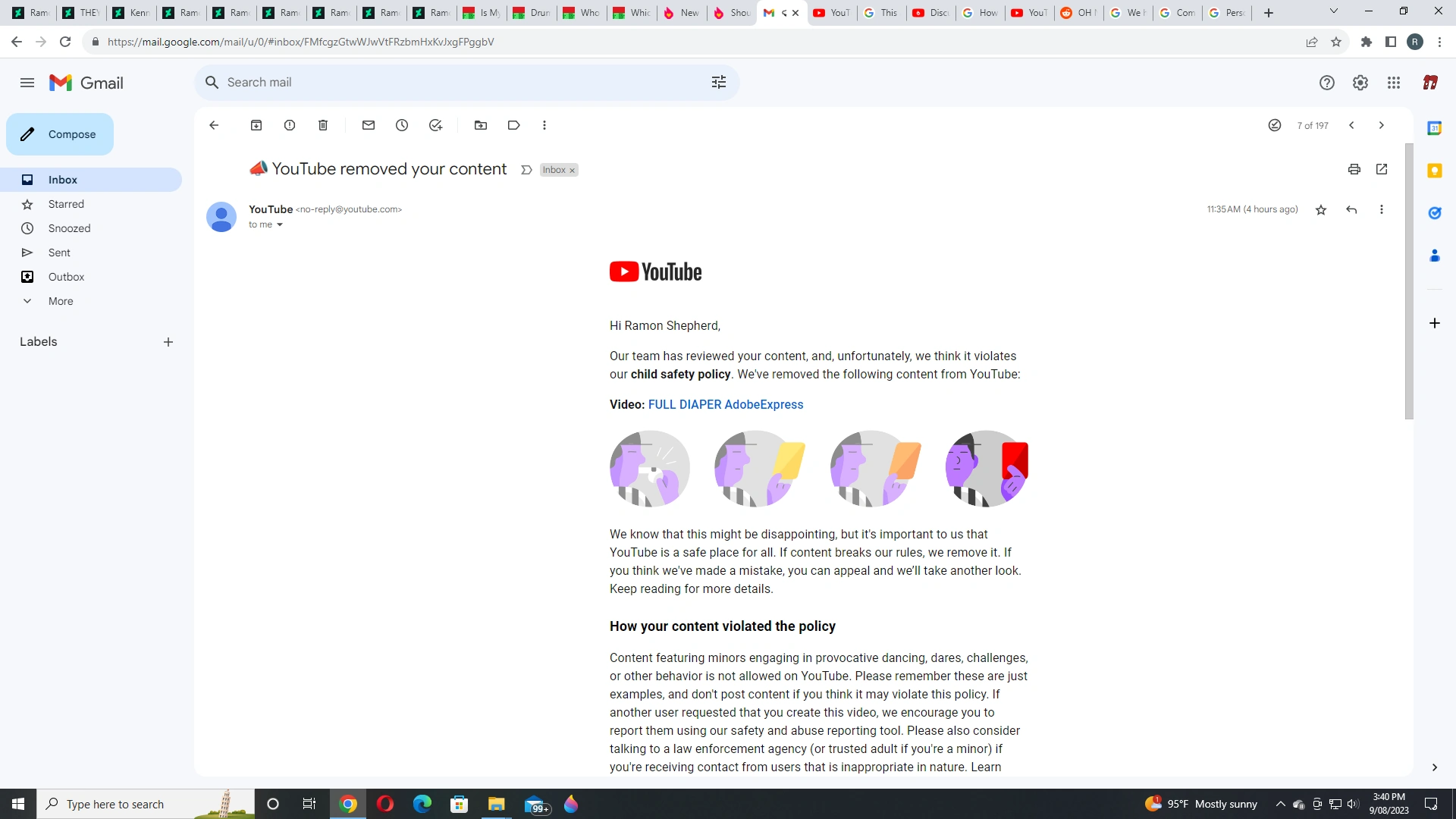Switch to the YouTube browser tab
1456x819 pixels.
click(832, 13)
